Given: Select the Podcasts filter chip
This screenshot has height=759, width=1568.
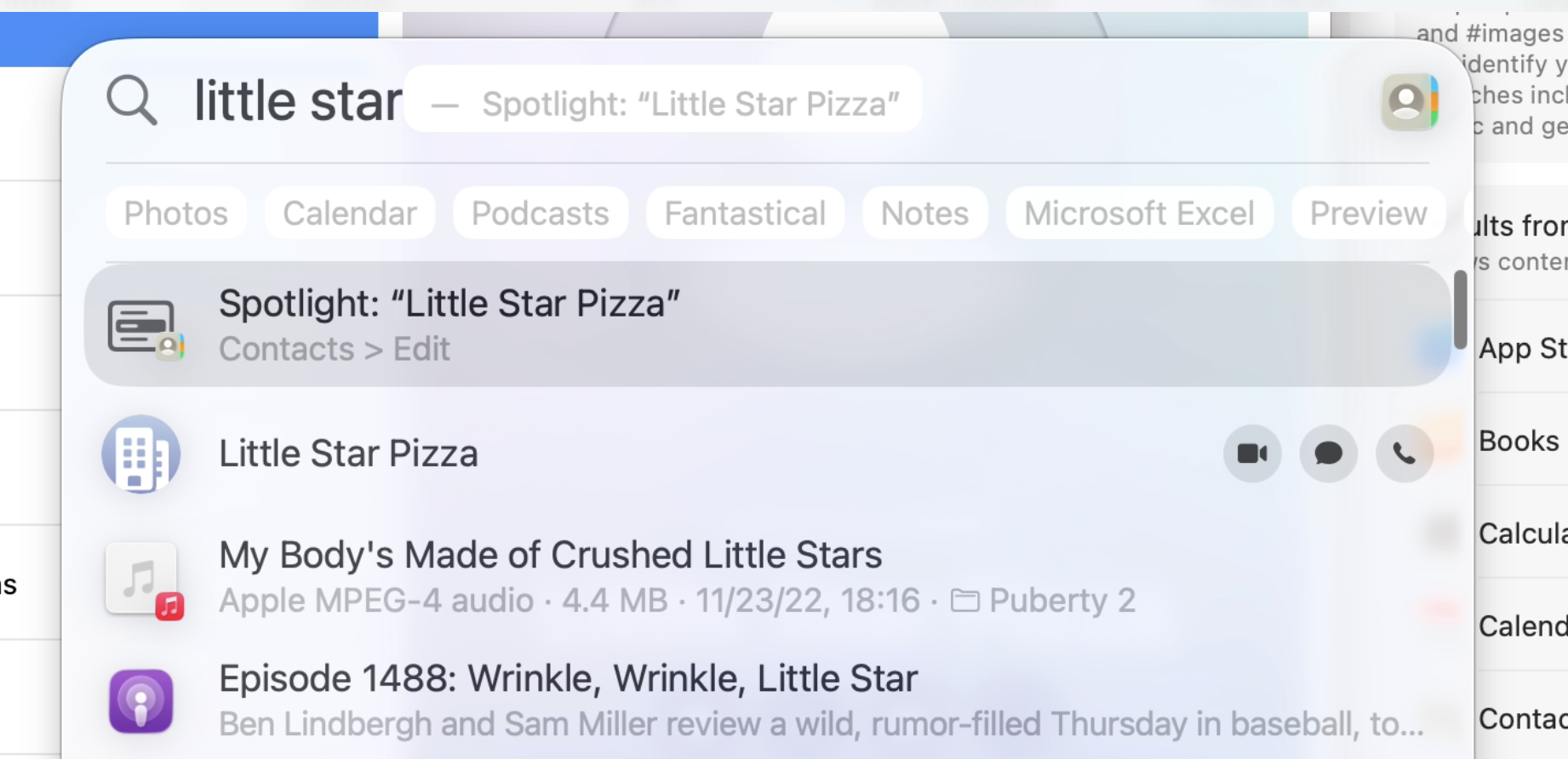Looking at the screenshot, I should pyautogui.click(x=541, y=213).
